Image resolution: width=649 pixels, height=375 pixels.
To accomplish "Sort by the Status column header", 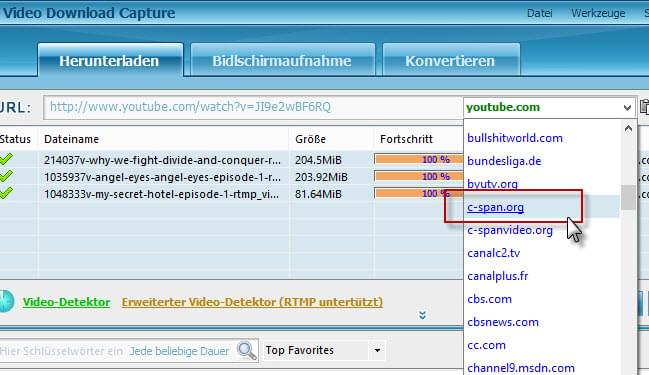I will 15,139.
